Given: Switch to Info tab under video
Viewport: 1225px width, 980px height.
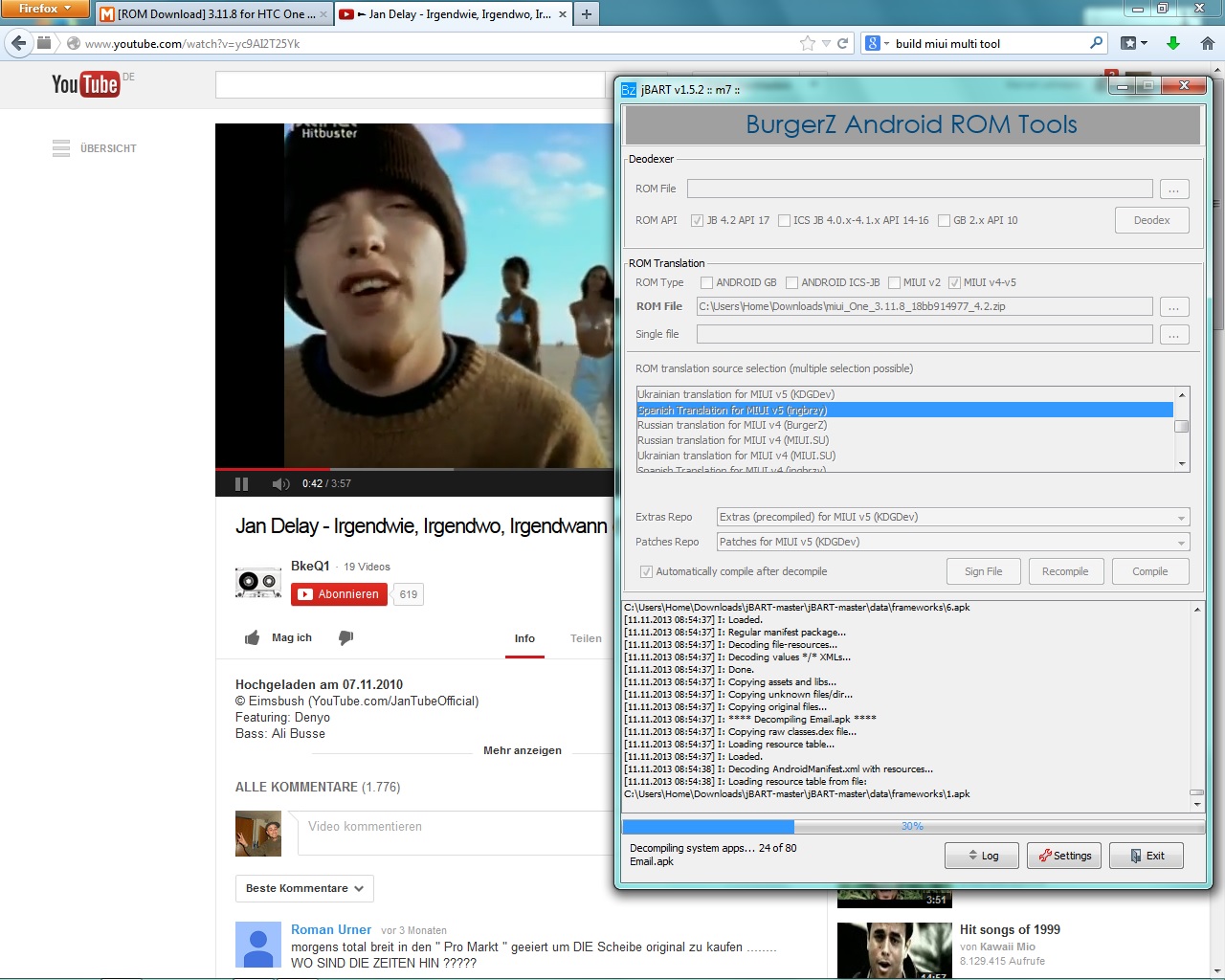Looking at the screenshot, I should (524, 638).
